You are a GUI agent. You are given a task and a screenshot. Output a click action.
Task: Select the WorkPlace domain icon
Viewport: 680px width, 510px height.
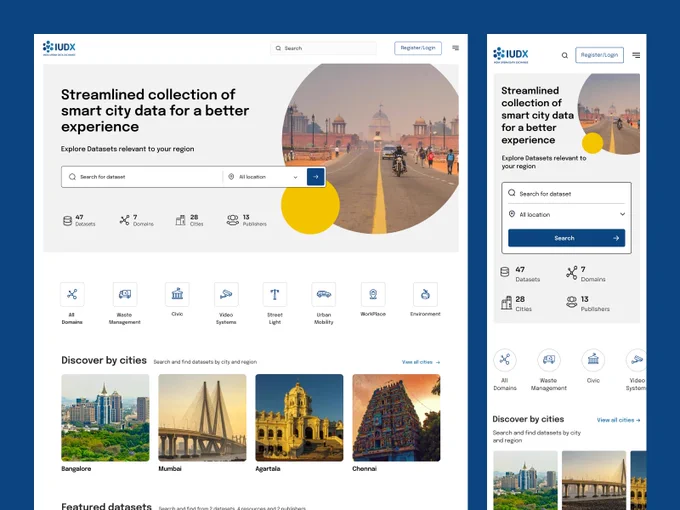pos(373,294)
